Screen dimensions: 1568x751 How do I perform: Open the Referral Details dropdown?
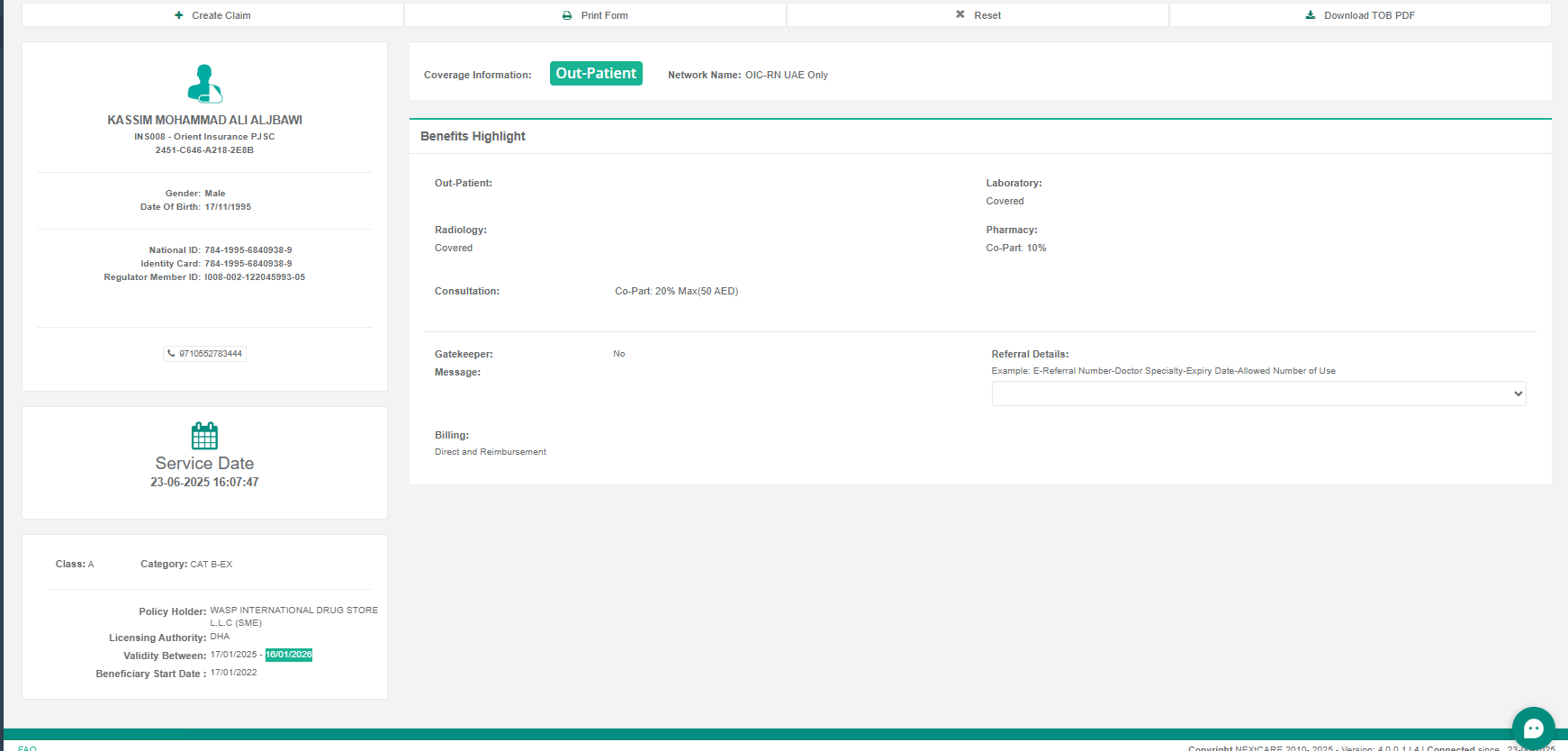(1257, 394)
